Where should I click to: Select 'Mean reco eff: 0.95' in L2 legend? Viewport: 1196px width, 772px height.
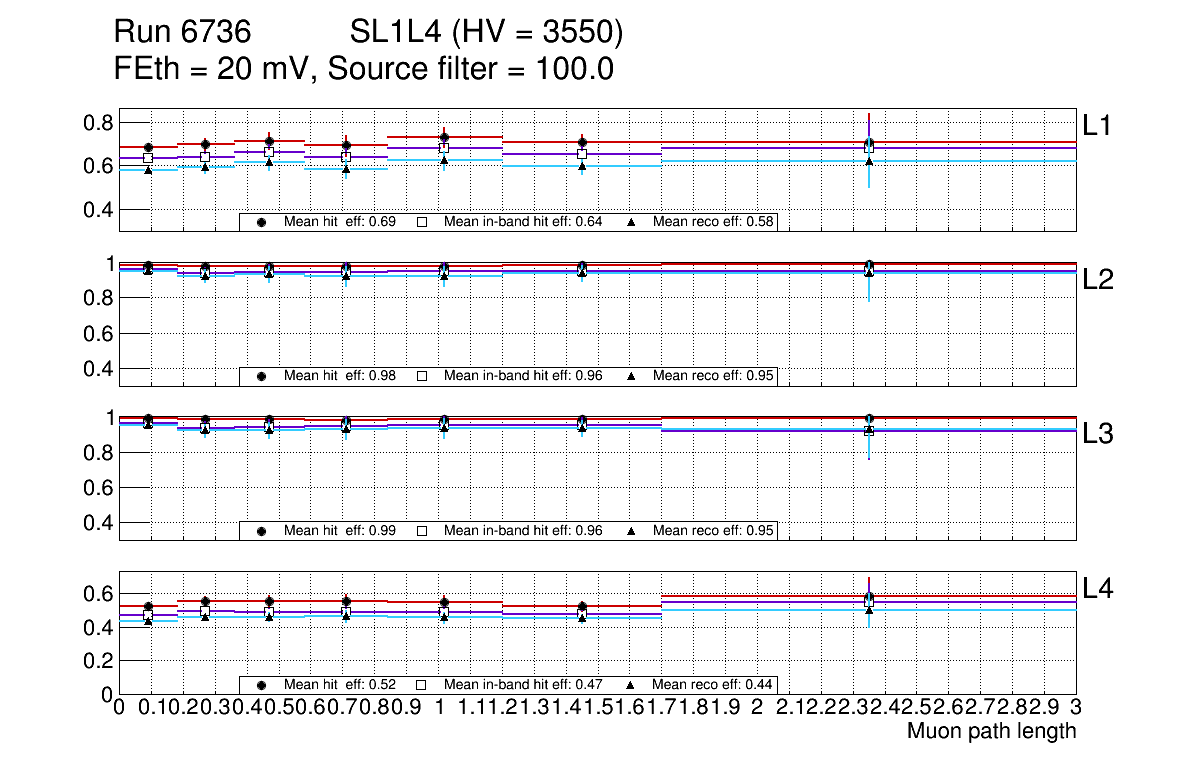point(714,376)
